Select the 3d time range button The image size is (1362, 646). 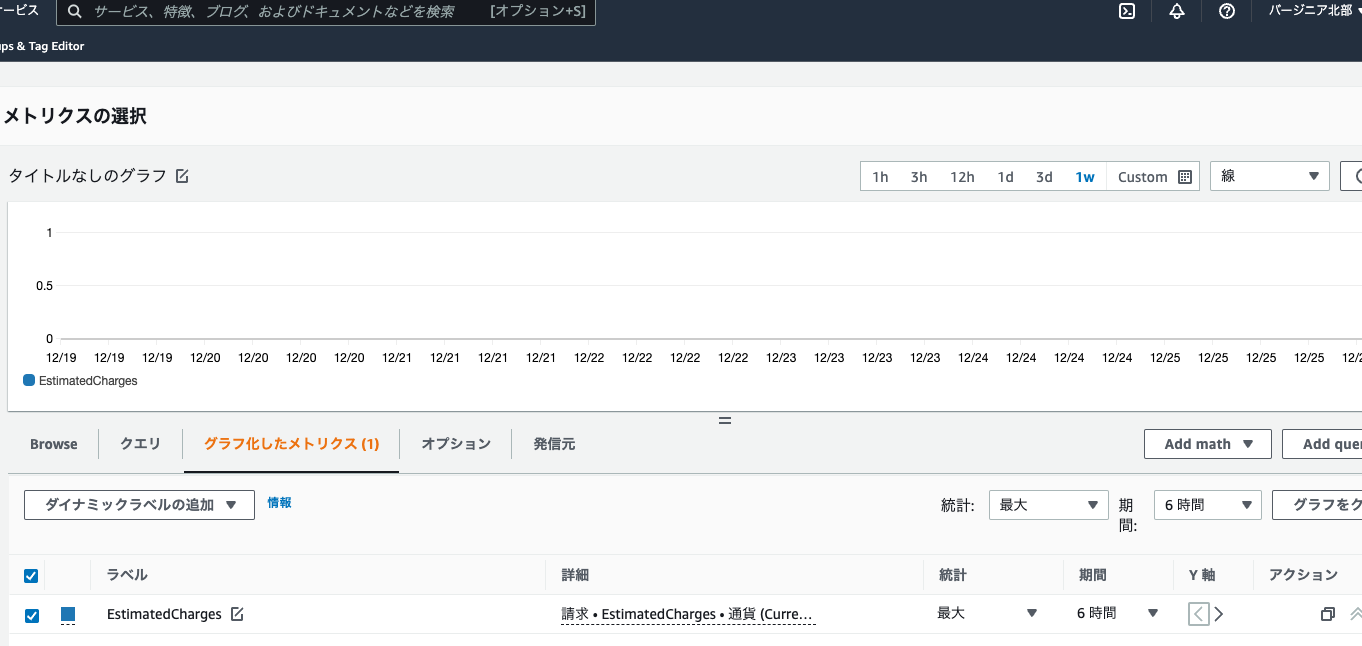point(1044,176)
